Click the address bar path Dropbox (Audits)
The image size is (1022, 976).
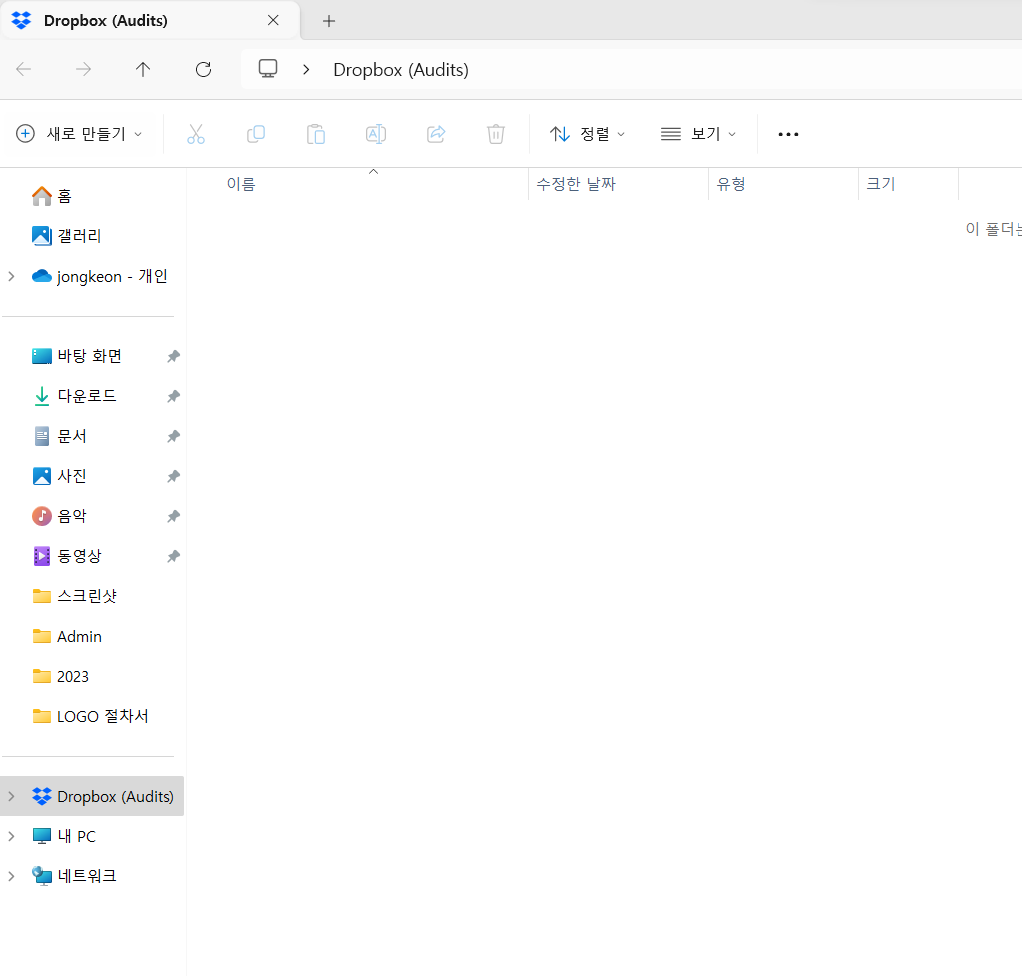tap(400, 69)
